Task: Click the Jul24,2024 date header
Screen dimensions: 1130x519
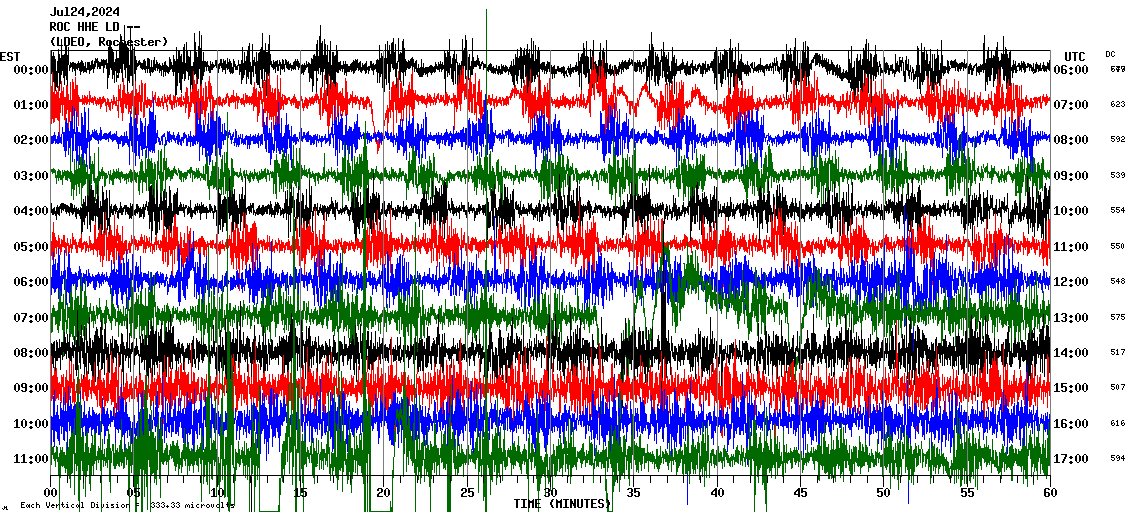Action: (x=92, y=12)
